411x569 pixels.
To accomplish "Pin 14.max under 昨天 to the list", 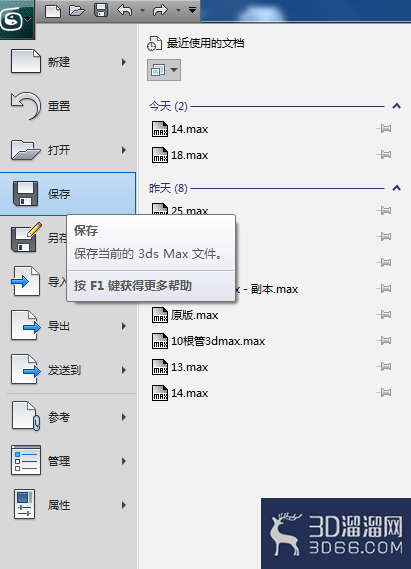I will [384, 392].
